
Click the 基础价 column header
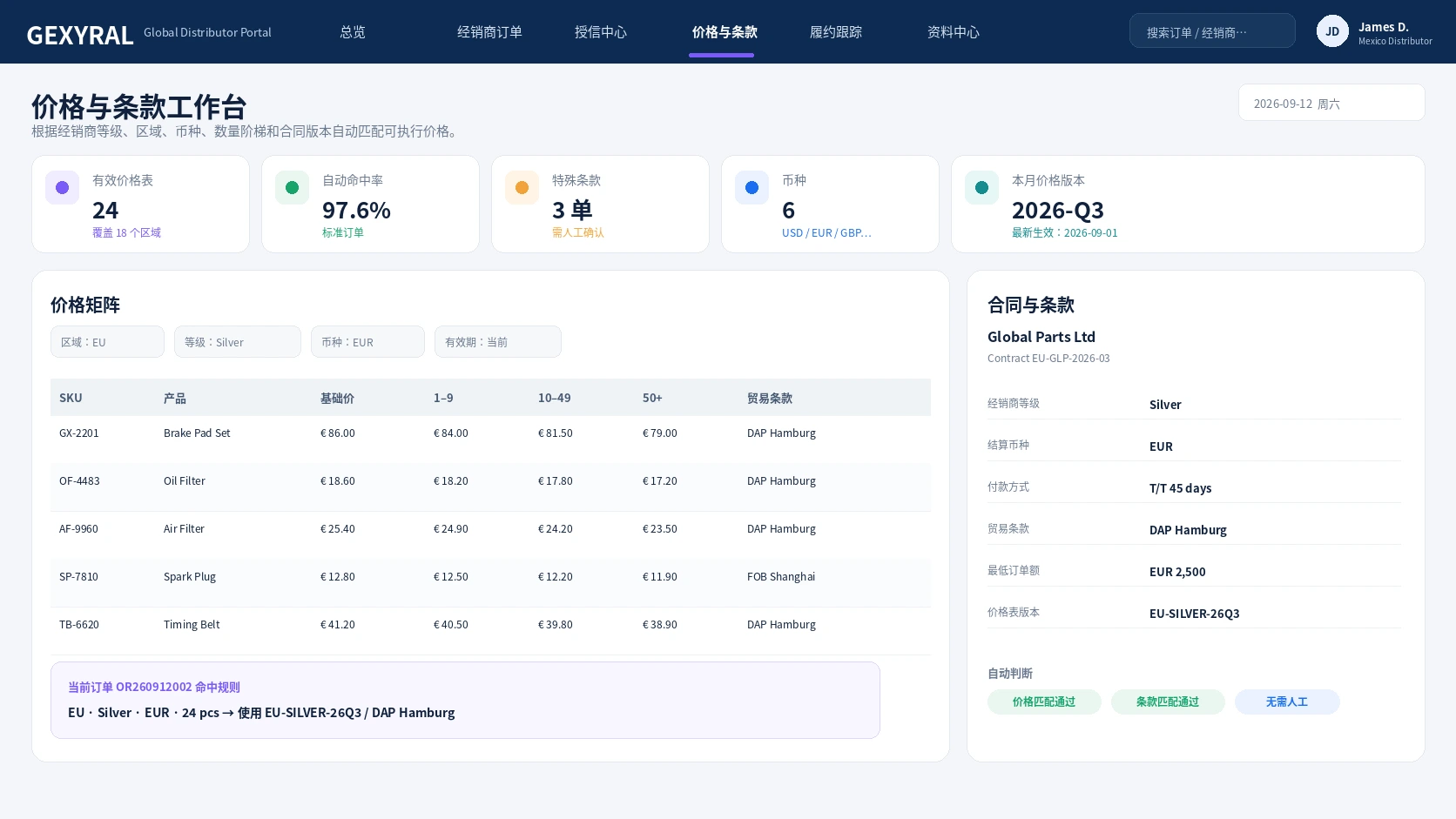(337, 398)
